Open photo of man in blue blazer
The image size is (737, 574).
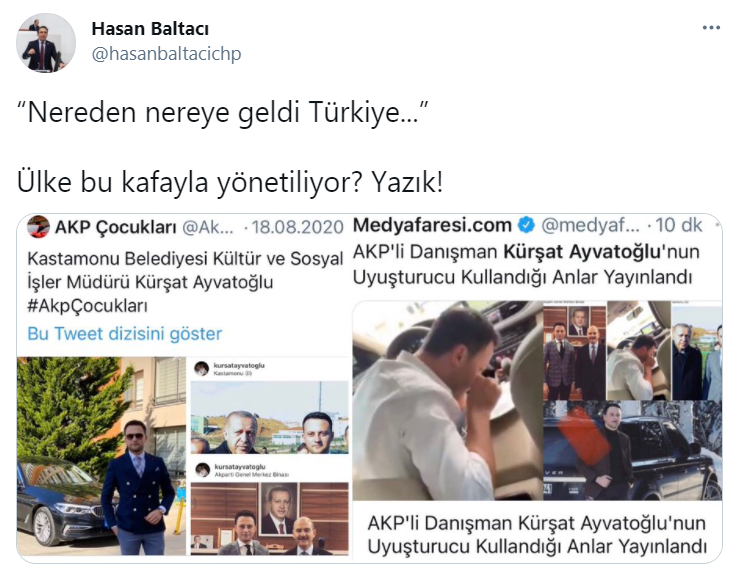101,456
